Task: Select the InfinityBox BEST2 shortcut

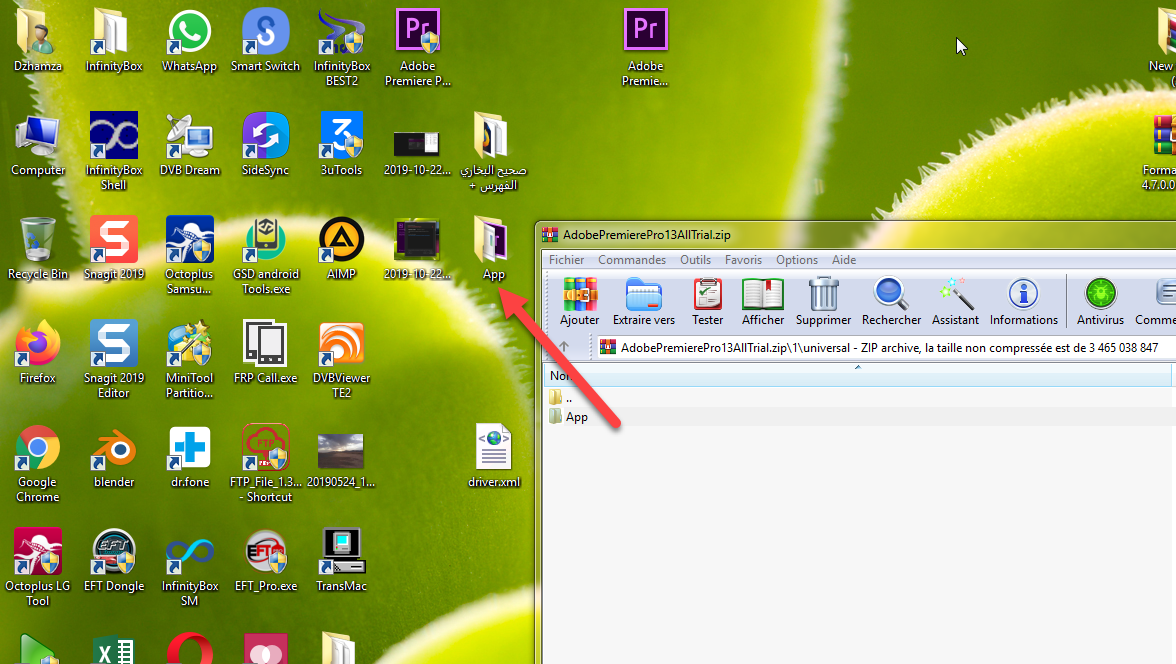Action: 341,47
